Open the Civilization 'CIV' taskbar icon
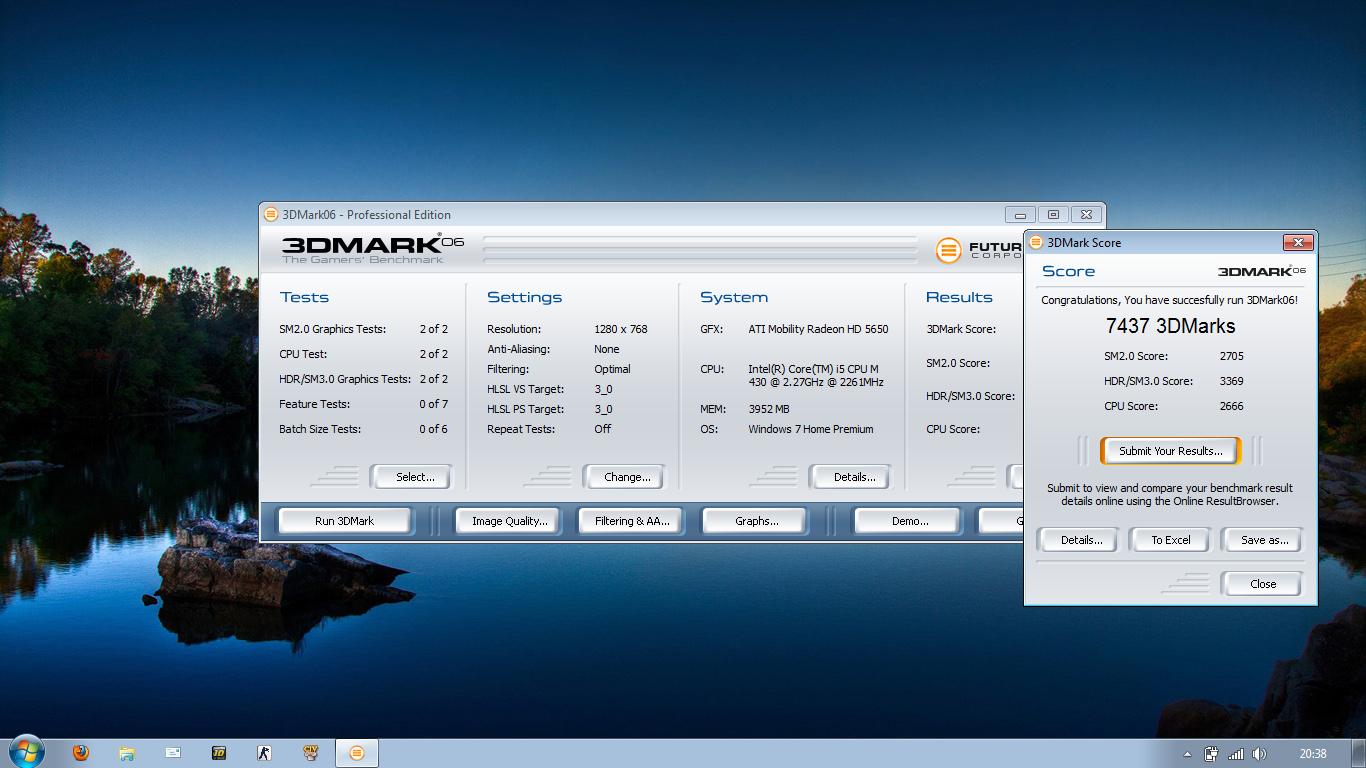The height and width of the screenshot is (768, 1366). pos(311,753)
